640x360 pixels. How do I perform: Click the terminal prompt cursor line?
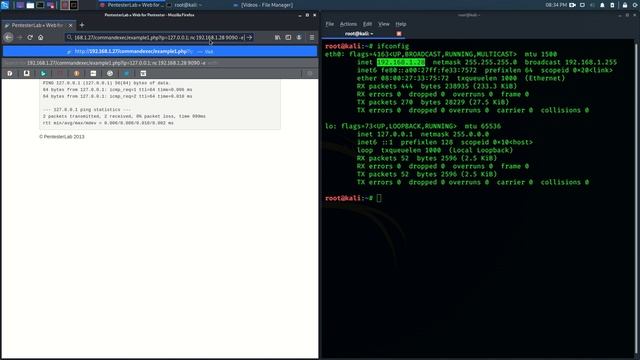coord(353,198)
